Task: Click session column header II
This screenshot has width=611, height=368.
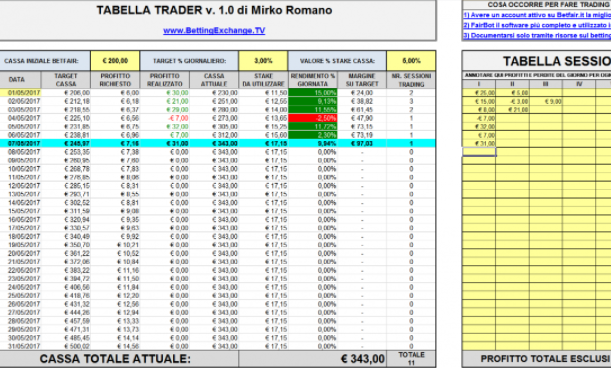Action: coord(512,84)
